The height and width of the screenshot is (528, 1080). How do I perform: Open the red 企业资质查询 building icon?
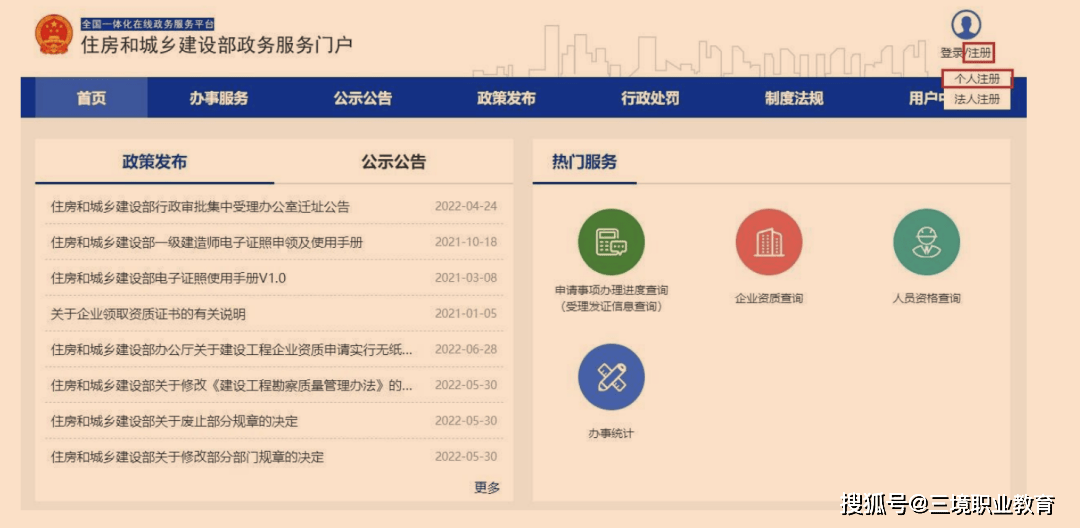(768, 242)
